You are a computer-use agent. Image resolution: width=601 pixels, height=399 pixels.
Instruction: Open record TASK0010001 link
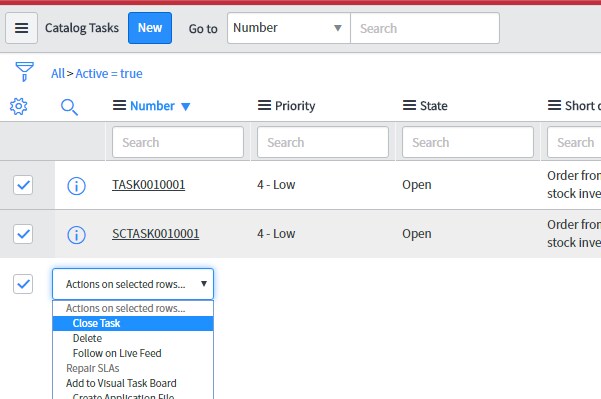tap(149, 185)
